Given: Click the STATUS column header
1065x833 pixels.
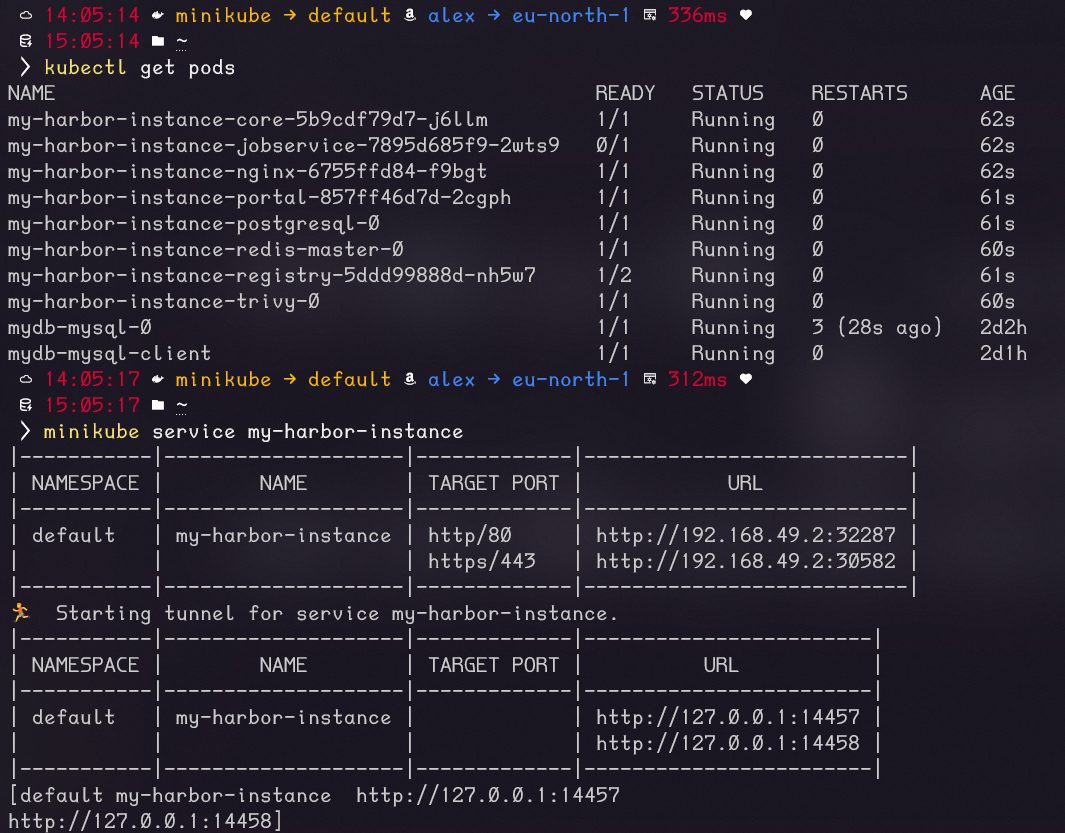Looking at the screenshot, I should coord(727,93).
